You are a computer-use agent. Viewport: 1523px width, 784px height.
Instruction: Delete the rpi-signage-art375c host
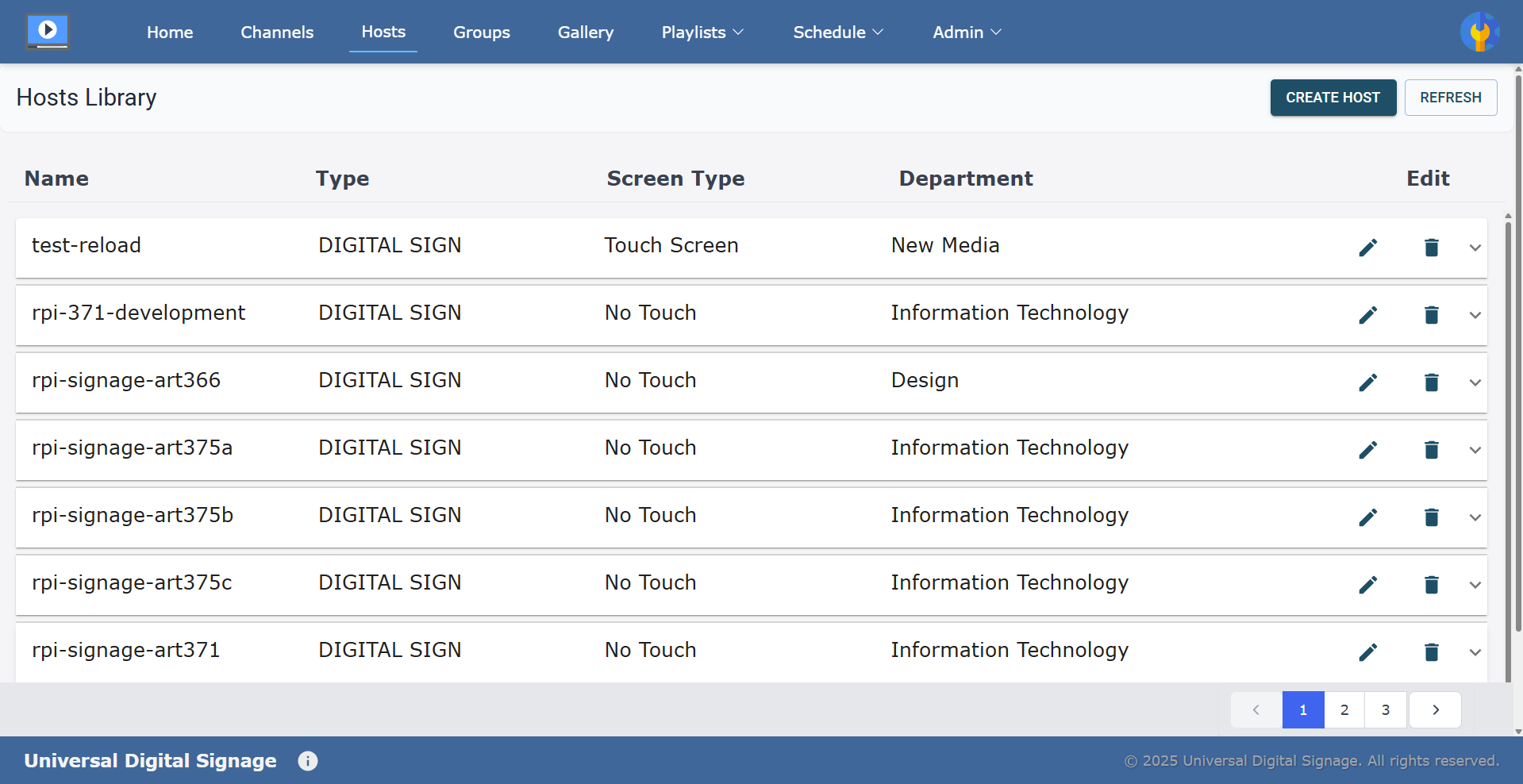[x=1431, y=585]
